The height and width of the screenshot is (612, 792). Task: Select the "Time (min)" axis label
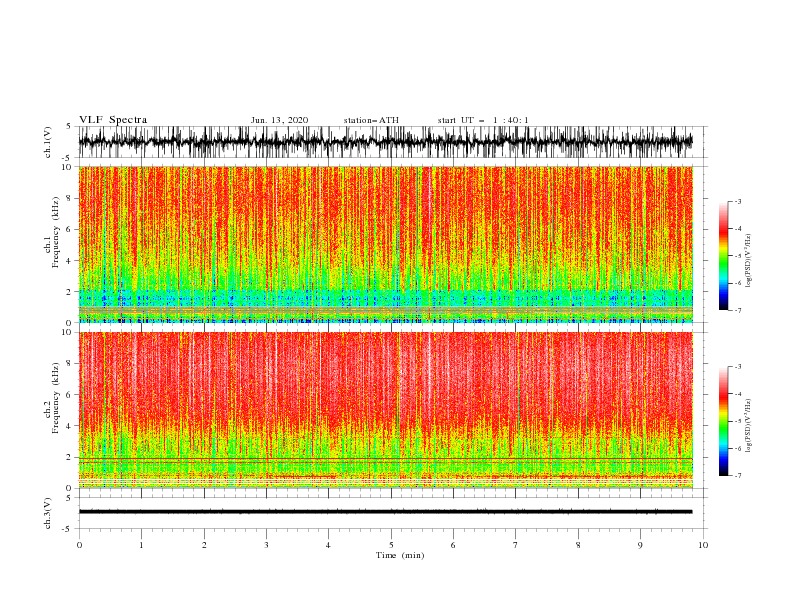click(400, 555)
